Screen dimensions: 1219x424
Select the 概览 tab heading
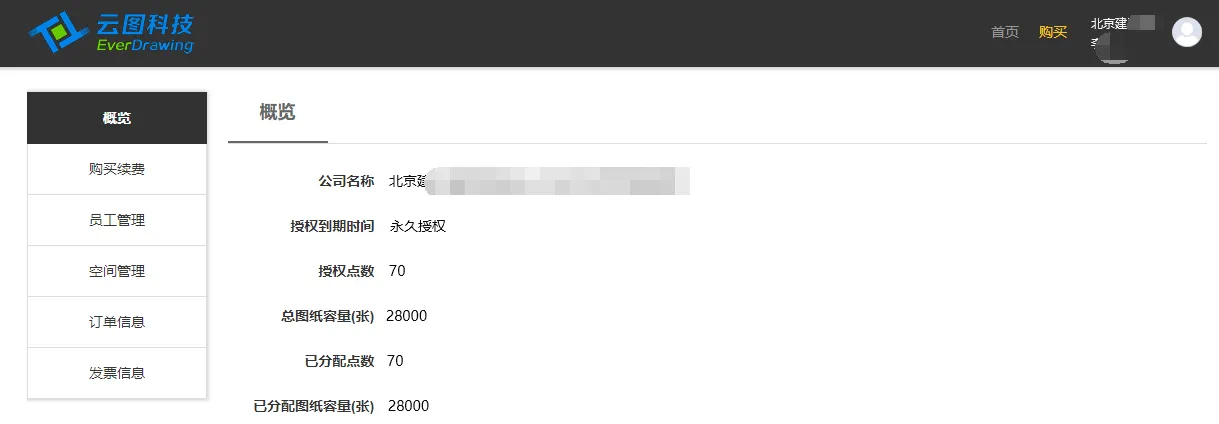[277, 112]
